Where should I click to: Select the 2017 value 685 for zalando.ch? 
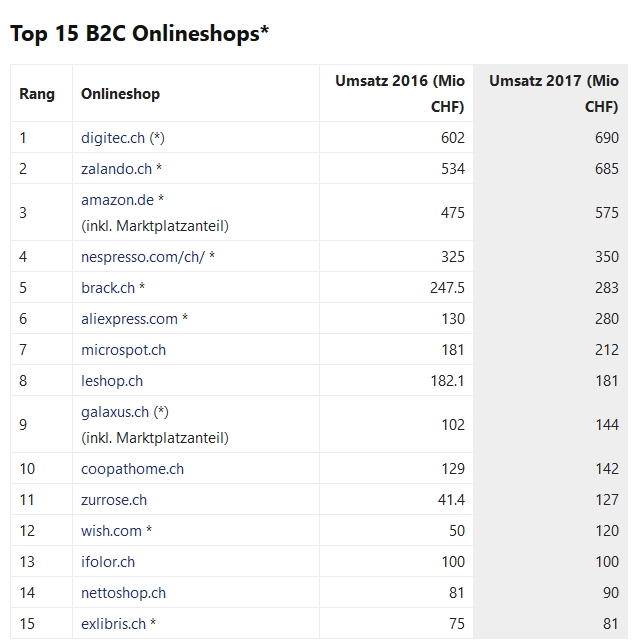tap(607, 169)
